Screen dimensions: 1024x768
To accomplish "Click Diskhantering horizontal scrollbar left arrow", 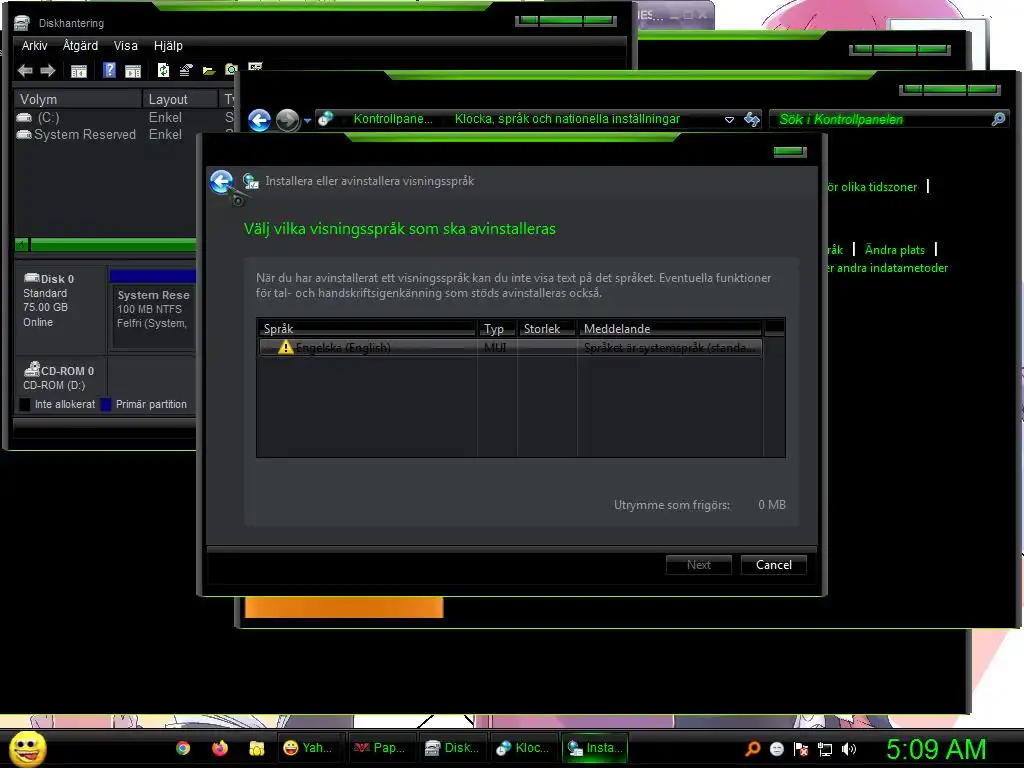I will 22,245.
